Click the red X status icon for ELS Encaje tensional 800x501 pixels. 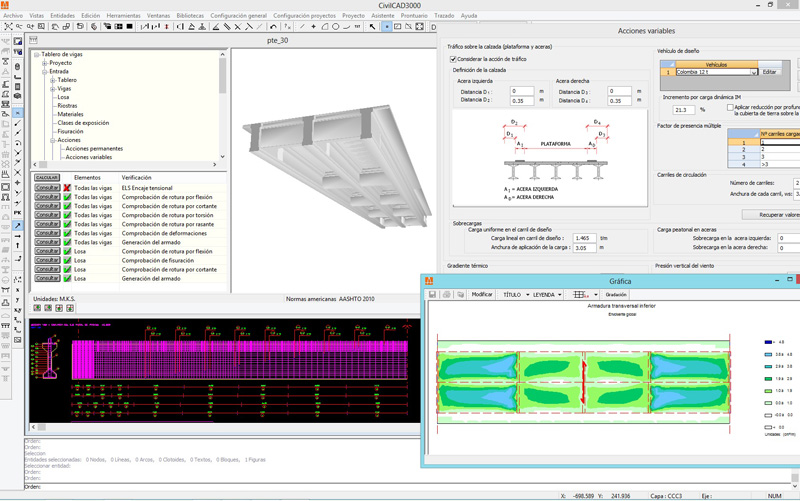click(67, 188)
